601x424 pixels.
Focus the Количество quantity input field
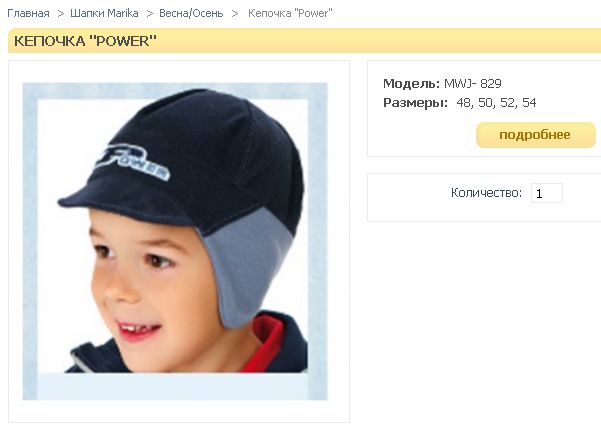(547, 193)
